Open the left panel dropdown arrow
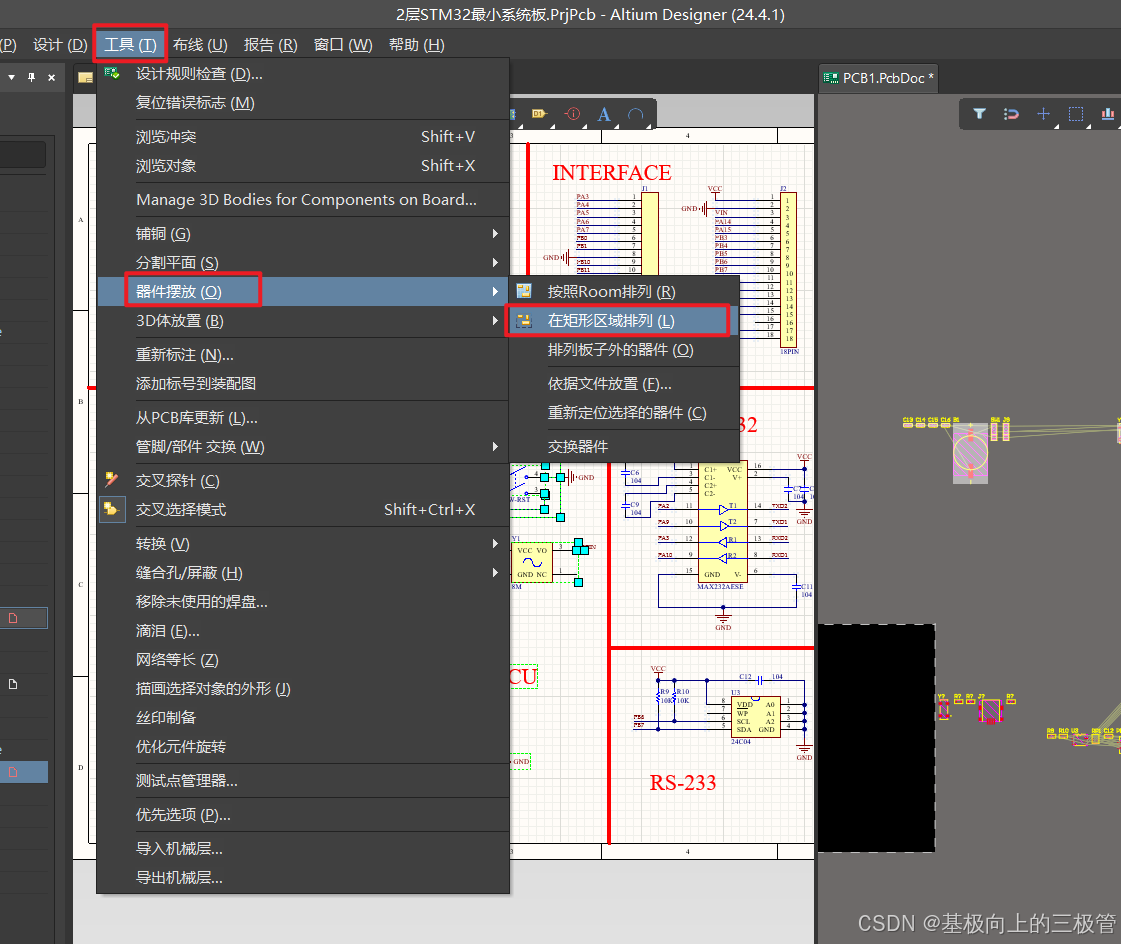The height and width of the screenshot is (944, 1121). pos(11,77)
